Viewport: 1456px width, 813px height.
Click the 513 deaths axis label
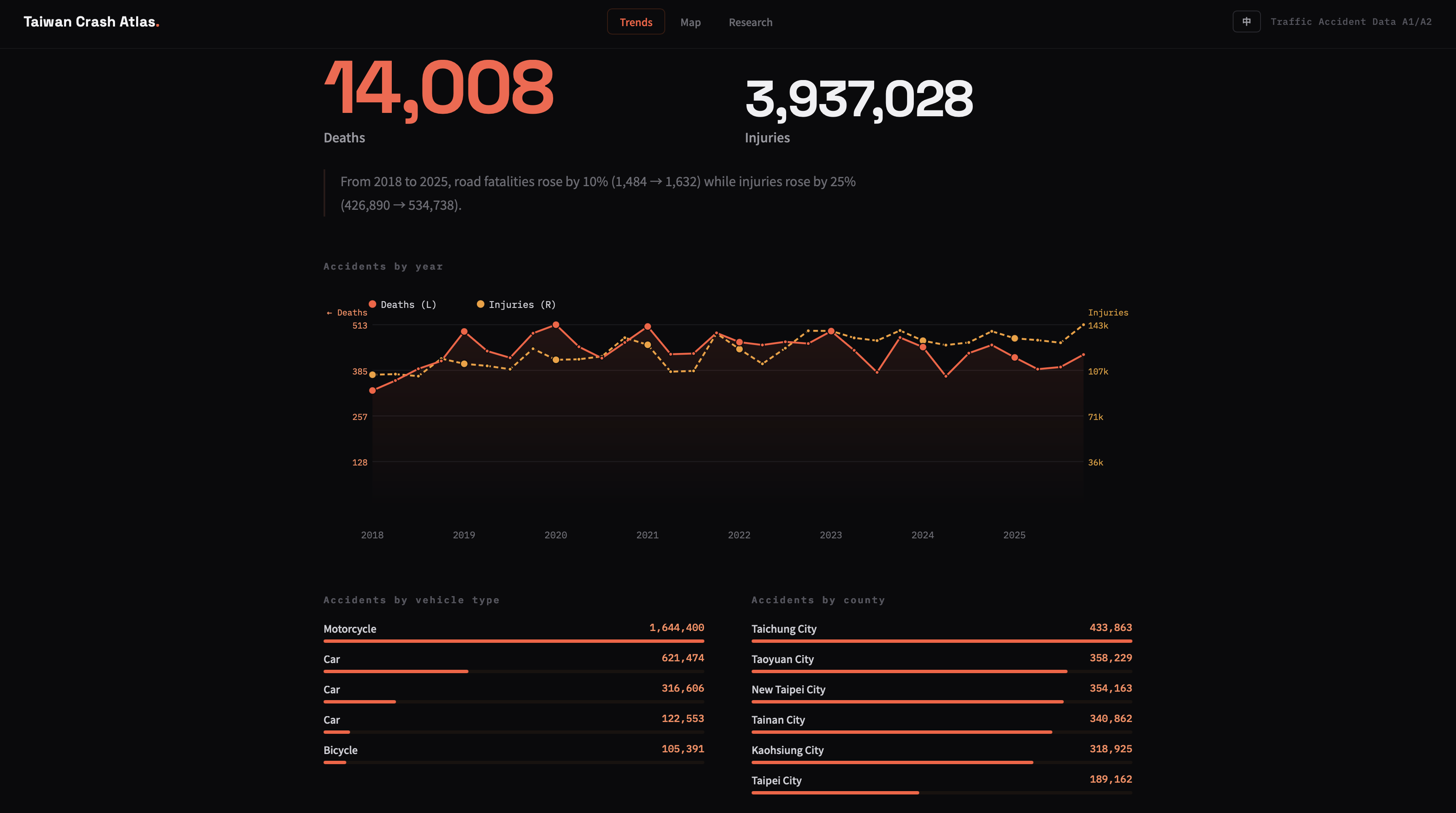[359, 326]
